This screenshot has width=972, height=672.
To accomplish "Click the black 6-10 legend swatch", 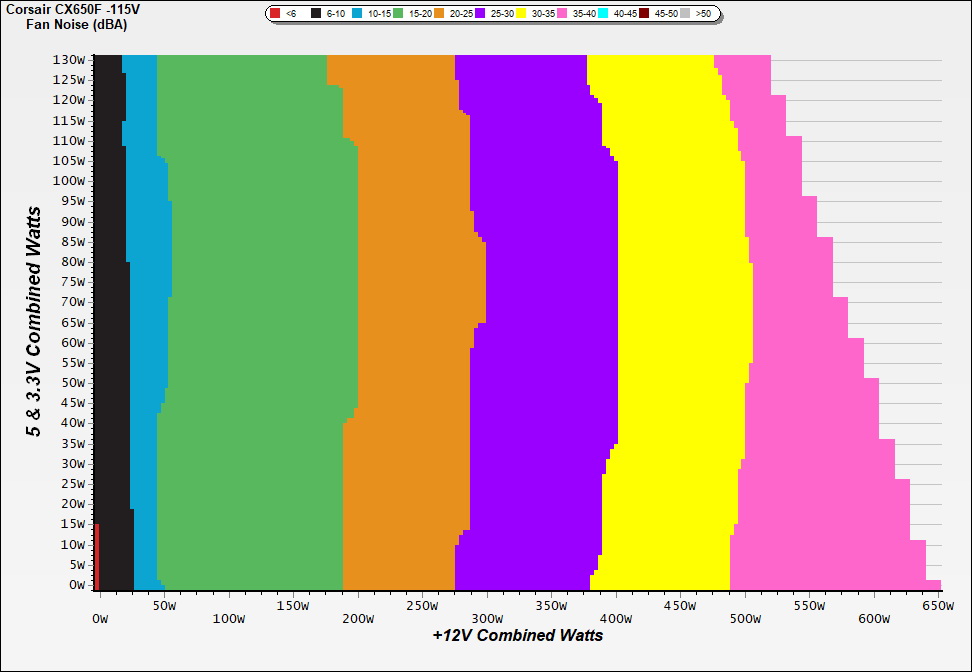I will tap(317, 14).
